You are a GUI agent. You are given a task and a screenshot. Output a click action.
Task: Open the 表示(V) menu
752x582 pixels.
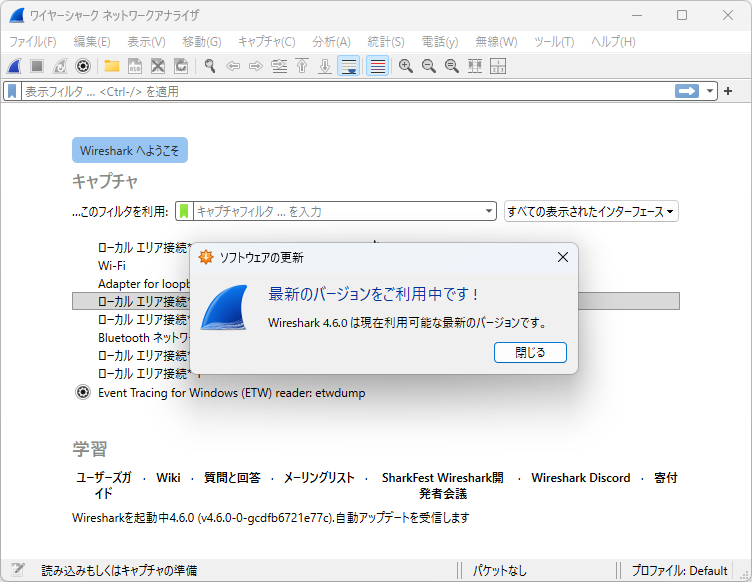(146, 42)
